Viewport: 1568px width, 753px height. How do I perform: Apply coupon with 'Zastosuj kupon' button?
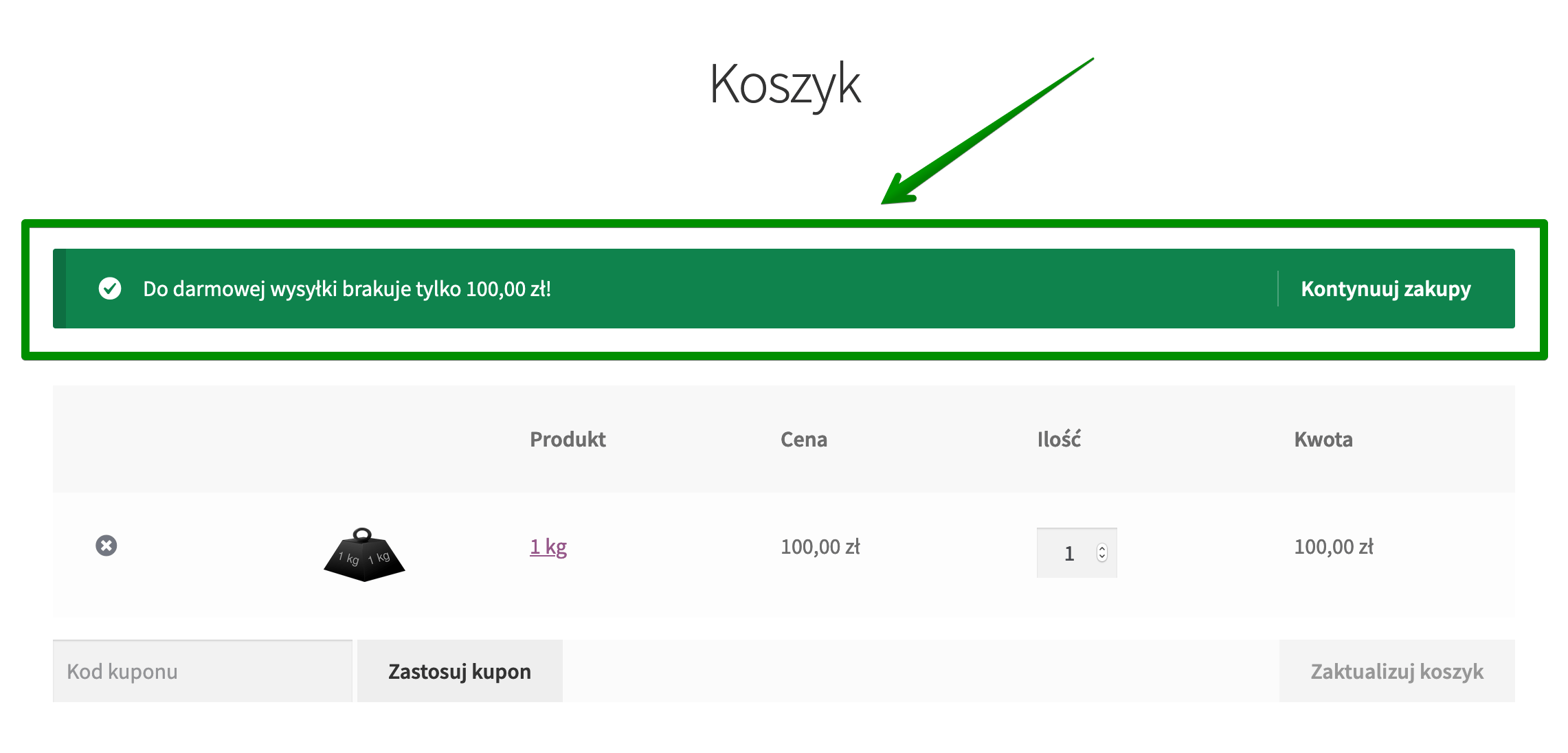[460, 671]
